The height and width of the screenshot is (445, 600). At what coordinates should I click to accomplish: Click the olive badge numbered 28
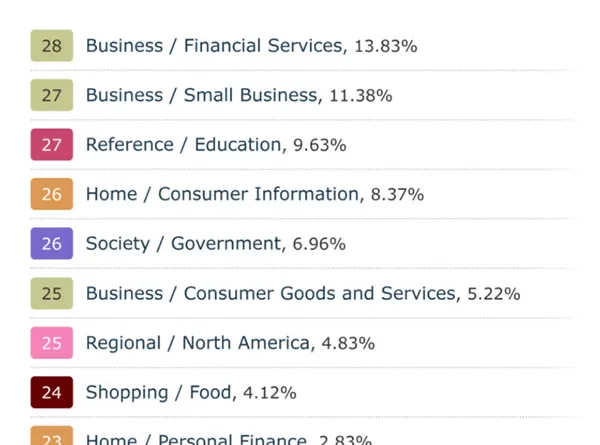(x=52, y=46)
